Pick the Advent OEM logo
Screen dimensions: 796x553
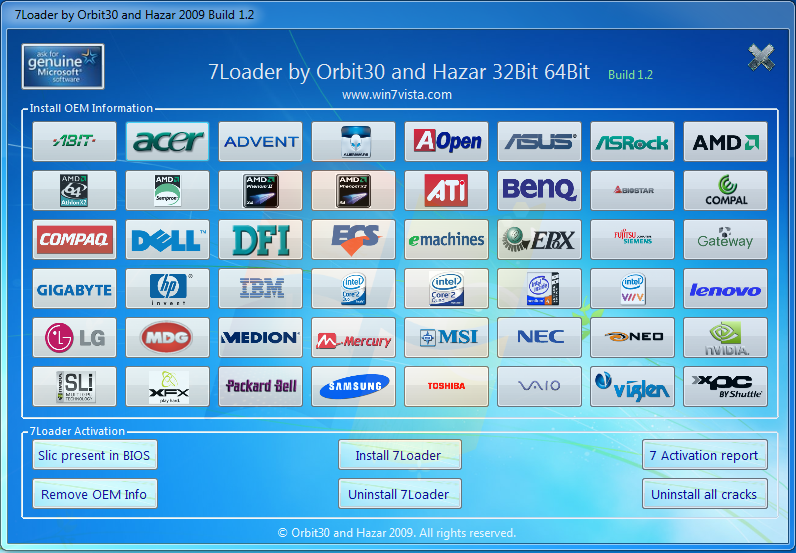coord(260,141)
